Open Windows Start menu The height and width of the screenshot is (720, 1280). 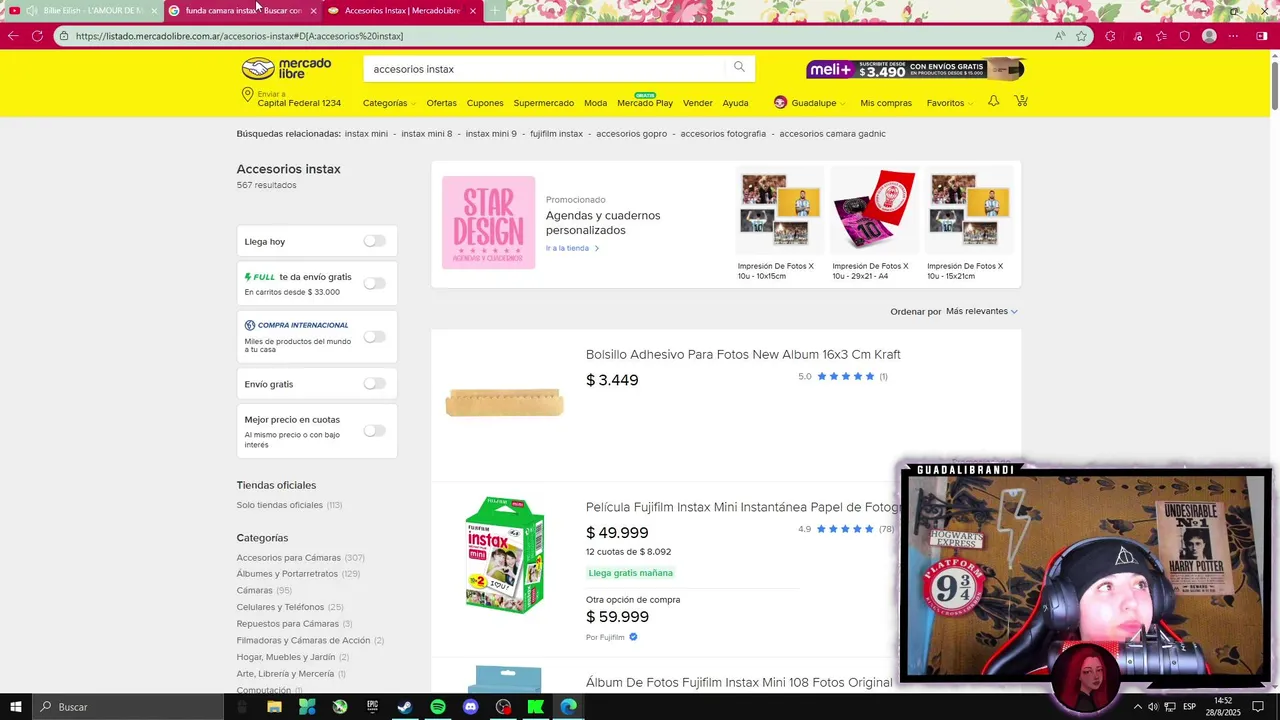[16, 707]
